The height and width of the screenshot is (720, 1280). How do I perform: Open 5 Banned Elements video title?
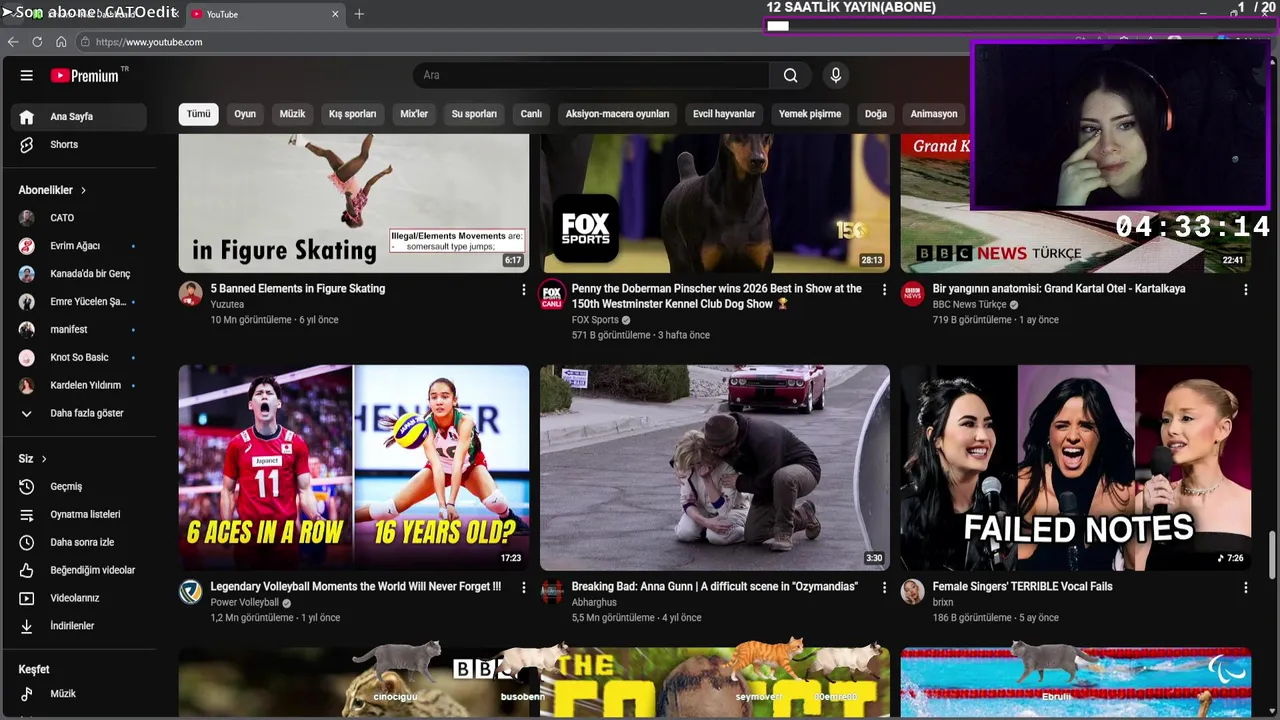pos(298,288)
